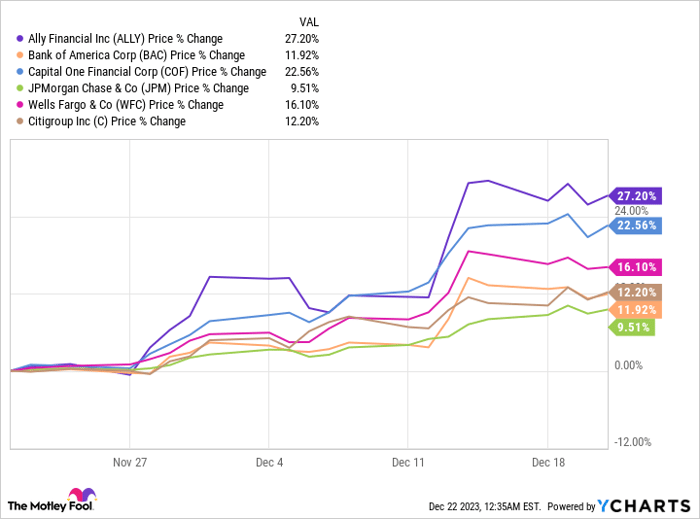
Task: Click the Nov 27 date on the x-axis
Action: tap(129, 463)
